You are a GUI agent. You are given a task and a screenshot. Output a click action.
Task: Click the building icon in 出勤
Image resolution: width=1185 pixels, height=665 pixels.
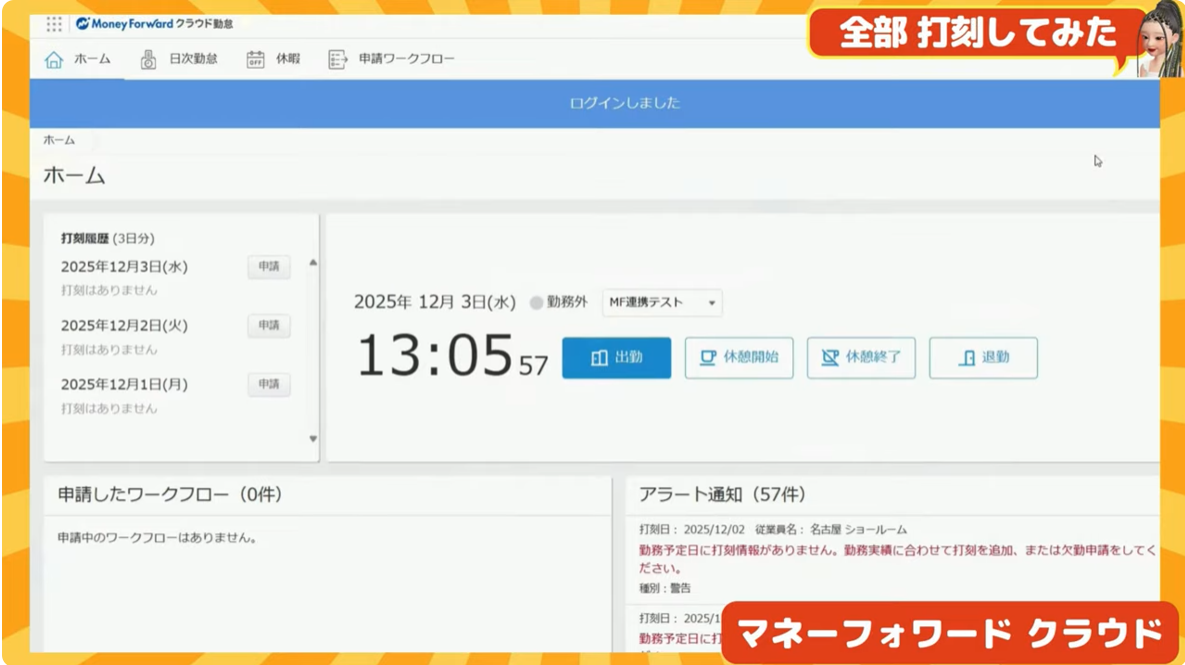[599, 357]
